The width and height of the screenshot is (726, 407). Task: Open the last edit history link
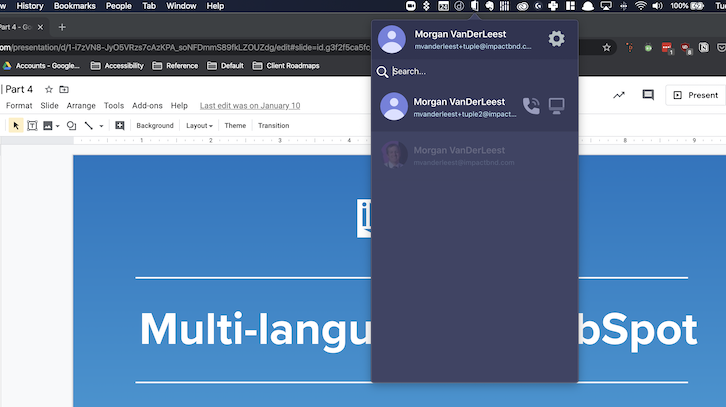coord(249,105)
